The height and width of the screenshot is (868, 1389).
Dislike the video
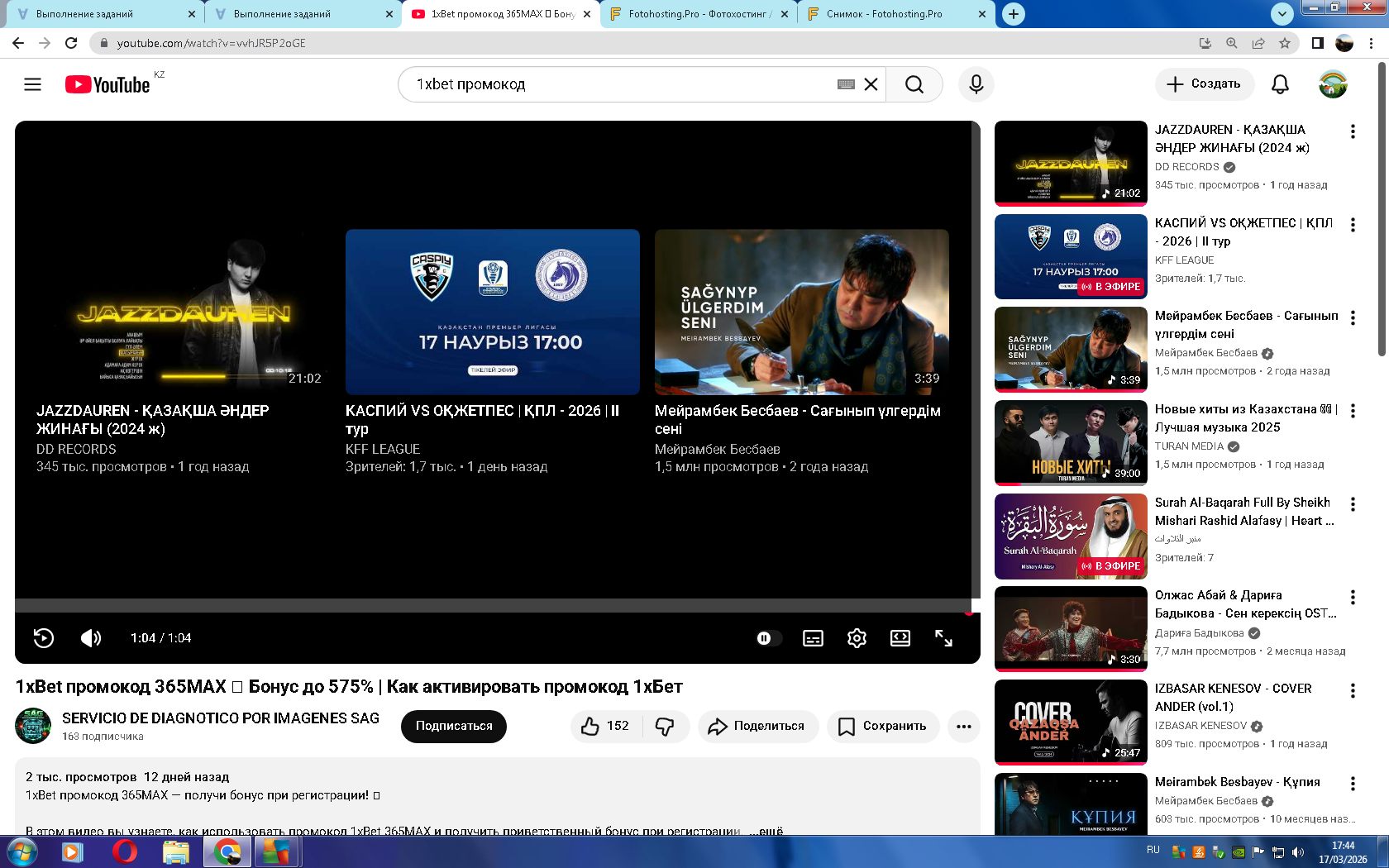pyautogui.click(x=666, y=726)
